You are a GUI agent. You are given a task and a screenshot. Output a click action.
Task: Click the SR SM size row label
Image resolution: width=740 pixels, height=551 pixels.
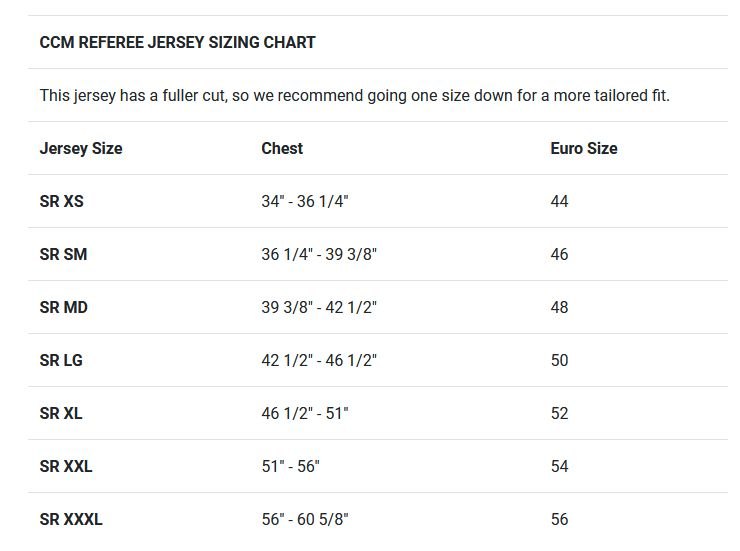(63, 254)
